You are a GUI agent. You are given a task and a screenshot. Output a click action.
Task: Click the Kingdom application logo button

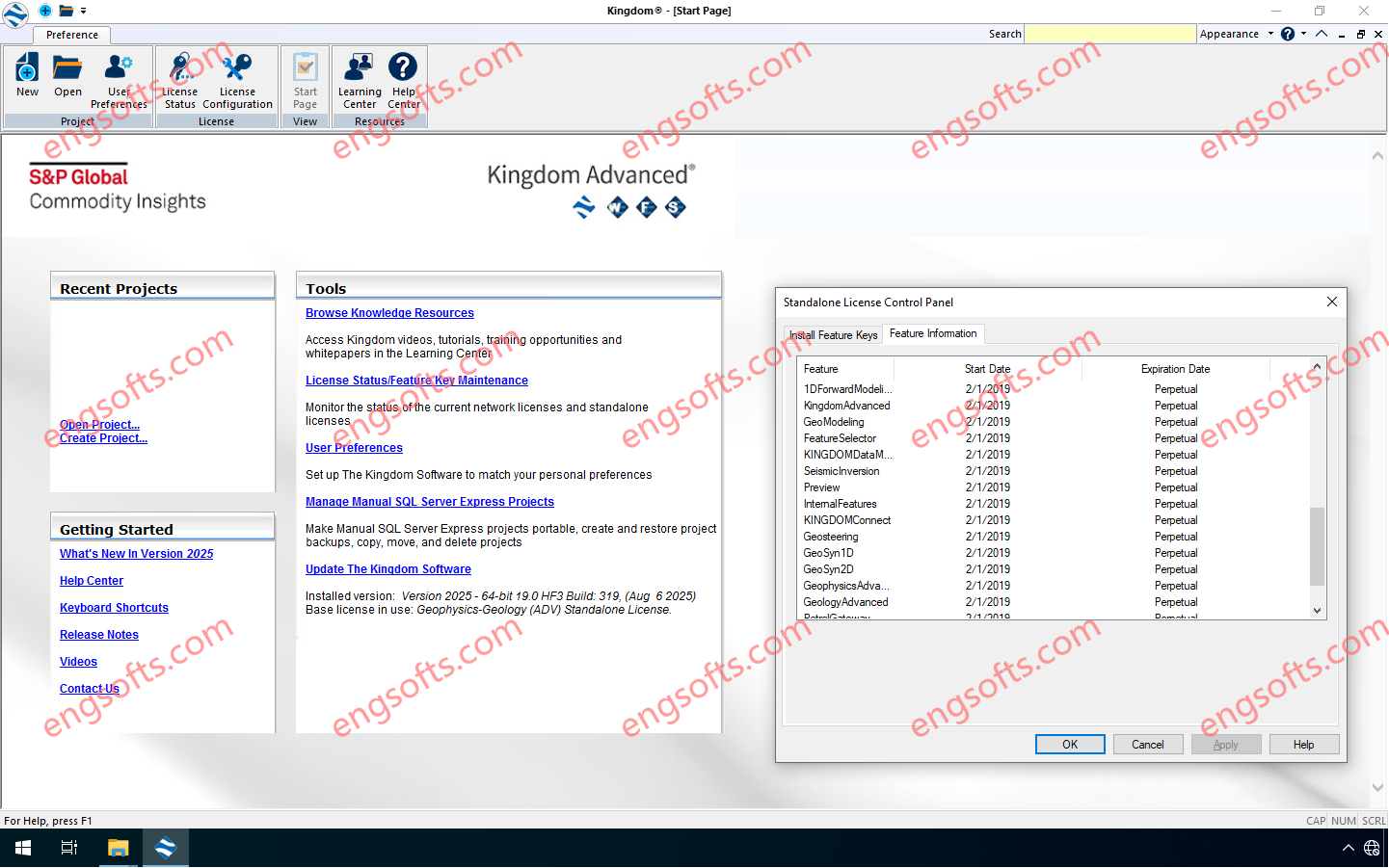(14, 13)
